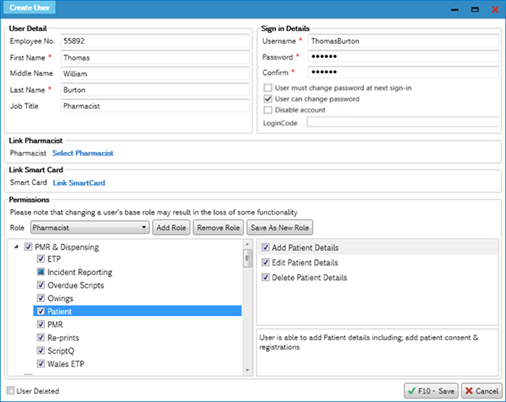506x402 pixels.
Task: Toggle User must change password at next sign-in
Action: point(268,88)
